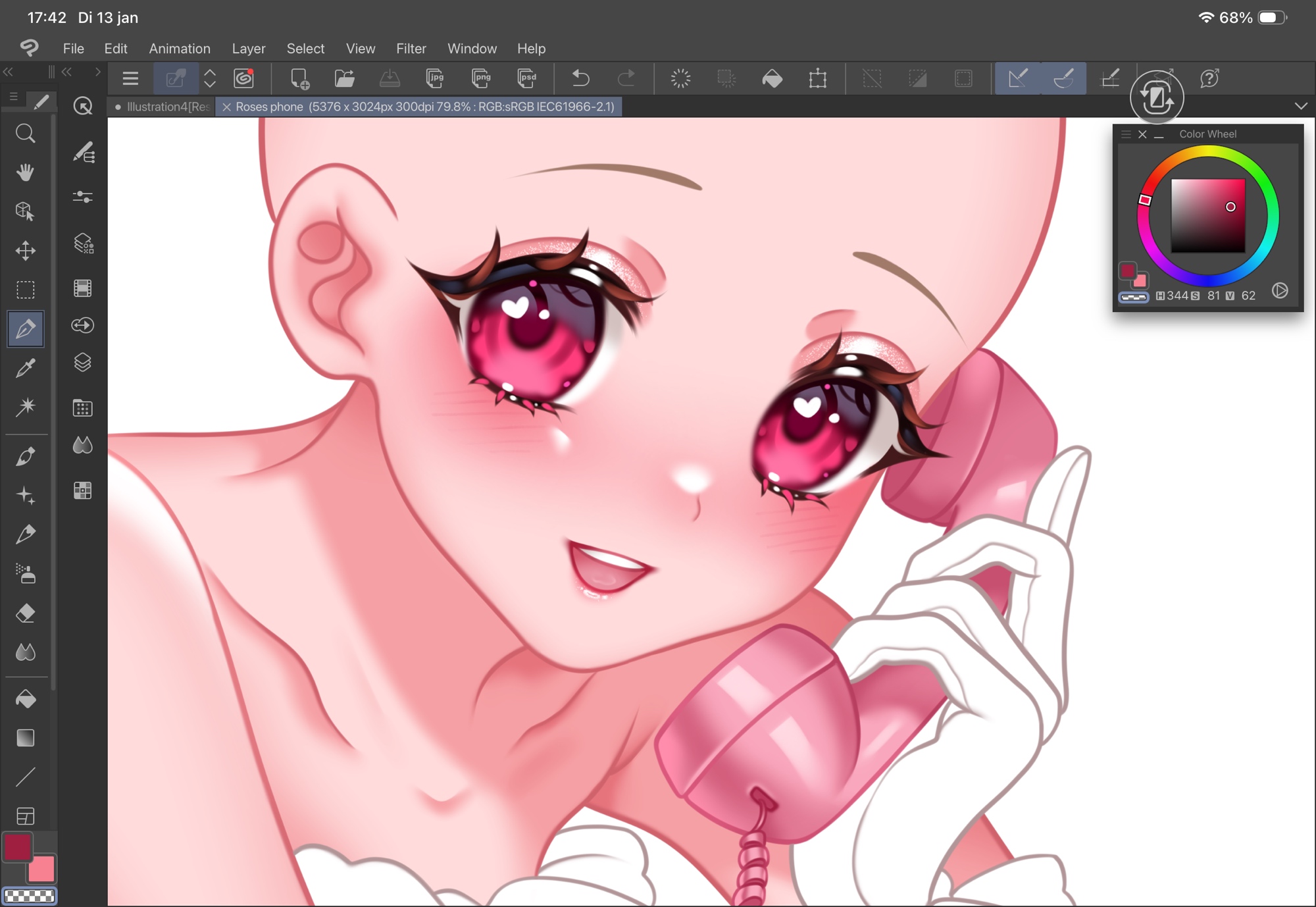Open the Filter menu
1316x907 pixels.
click(x=411, y=49)
